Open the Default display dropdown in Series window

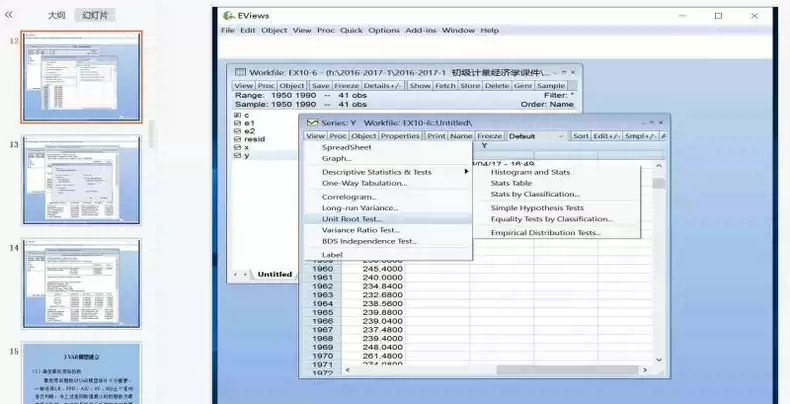537,136
